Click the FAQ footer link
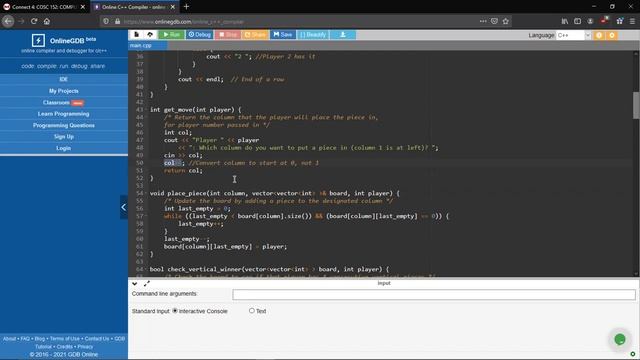Viewport: 640px width, 360px height. click(25, 339)
